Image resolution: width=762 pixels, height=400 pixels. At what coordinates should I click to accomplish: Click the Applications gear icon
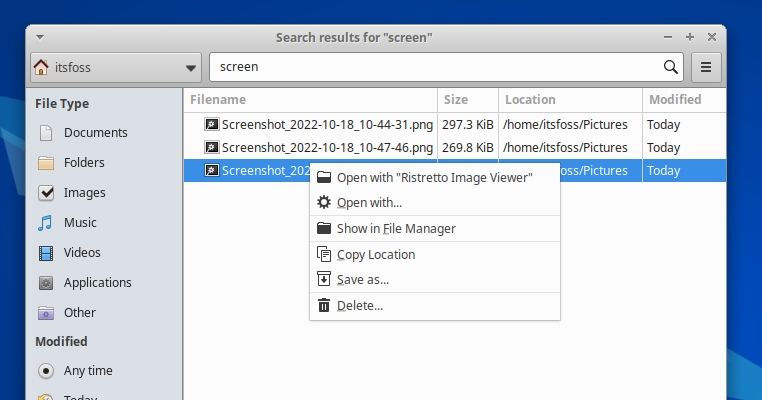coord(46,283)
